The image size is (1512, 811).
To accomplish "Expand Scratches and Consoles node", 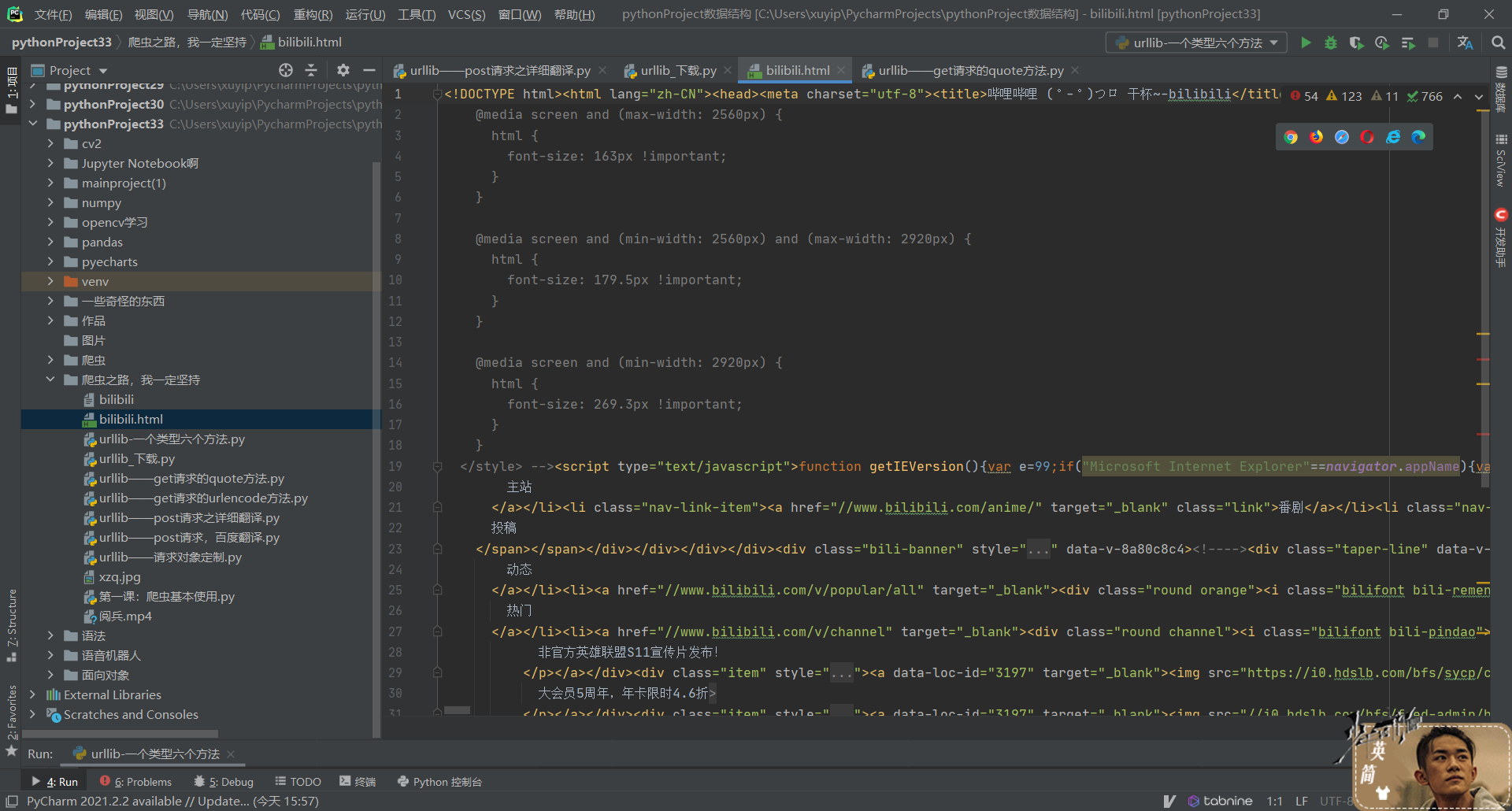I will coord(32,714).
